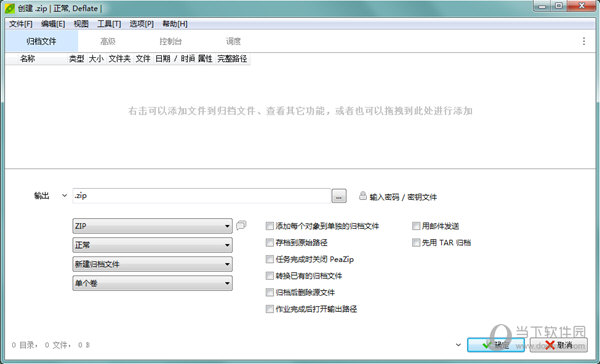Enable 先用 TAR 归档 checkbox
Screen dimensions: 600x364
click(x=416, y=242)
